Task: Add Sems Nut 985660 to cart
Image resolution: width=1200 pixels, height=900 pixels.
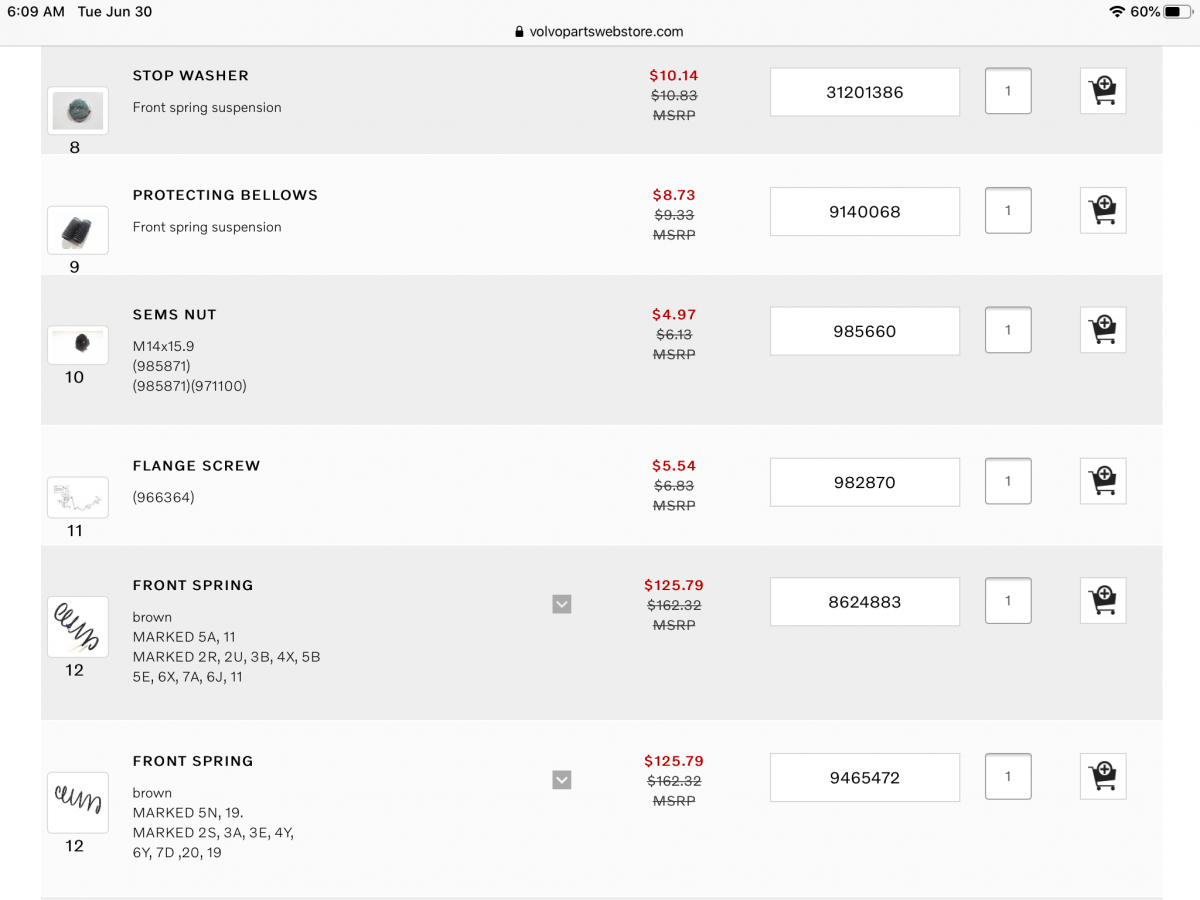Action: pyautogui.click(x=1103, y=329)
